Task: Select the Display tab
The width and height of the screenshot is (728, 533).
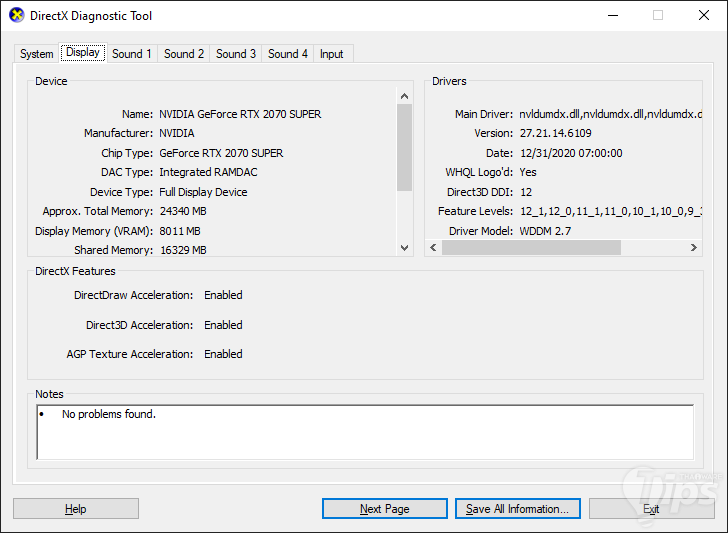Action: [x=83, y=52]
